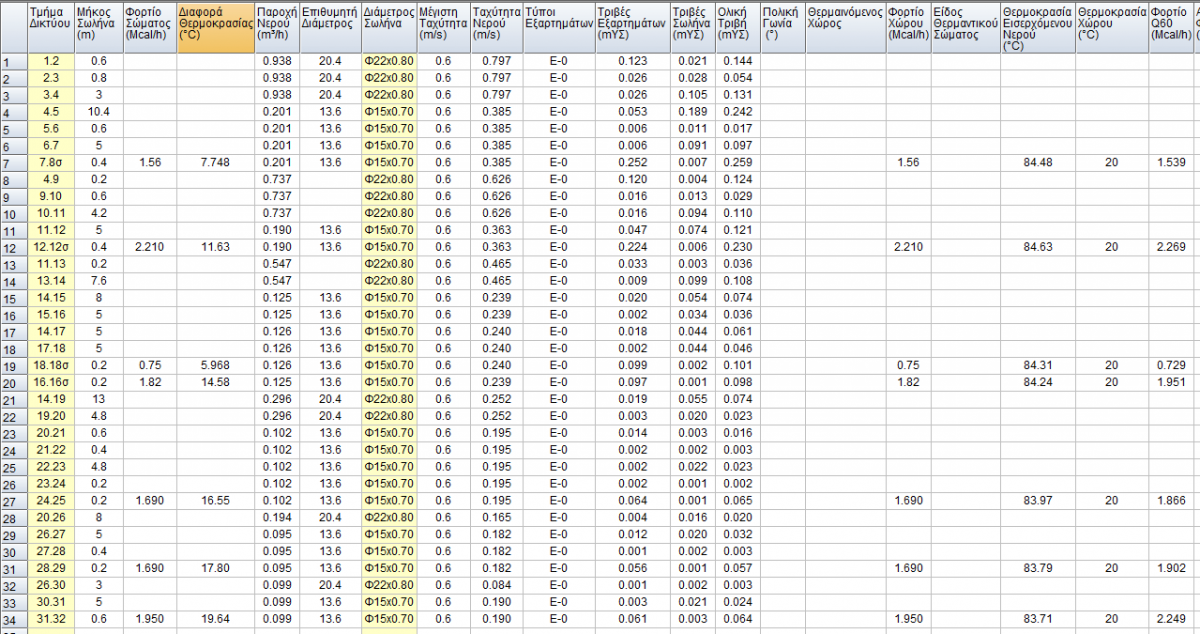Click temperature difference cell '14.58'
This screenshot has width=1200, height=634.
point(215,382)
